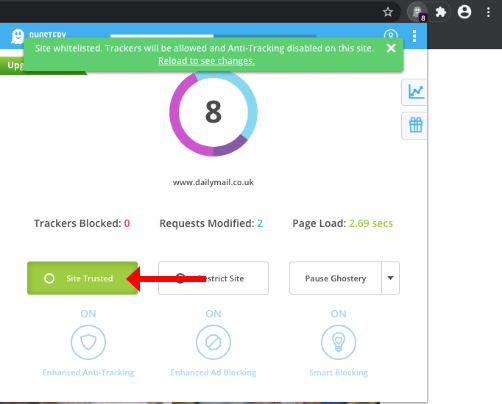Bookmark this page with the star icon
502x404 pixels.
(x=388, y=12)
